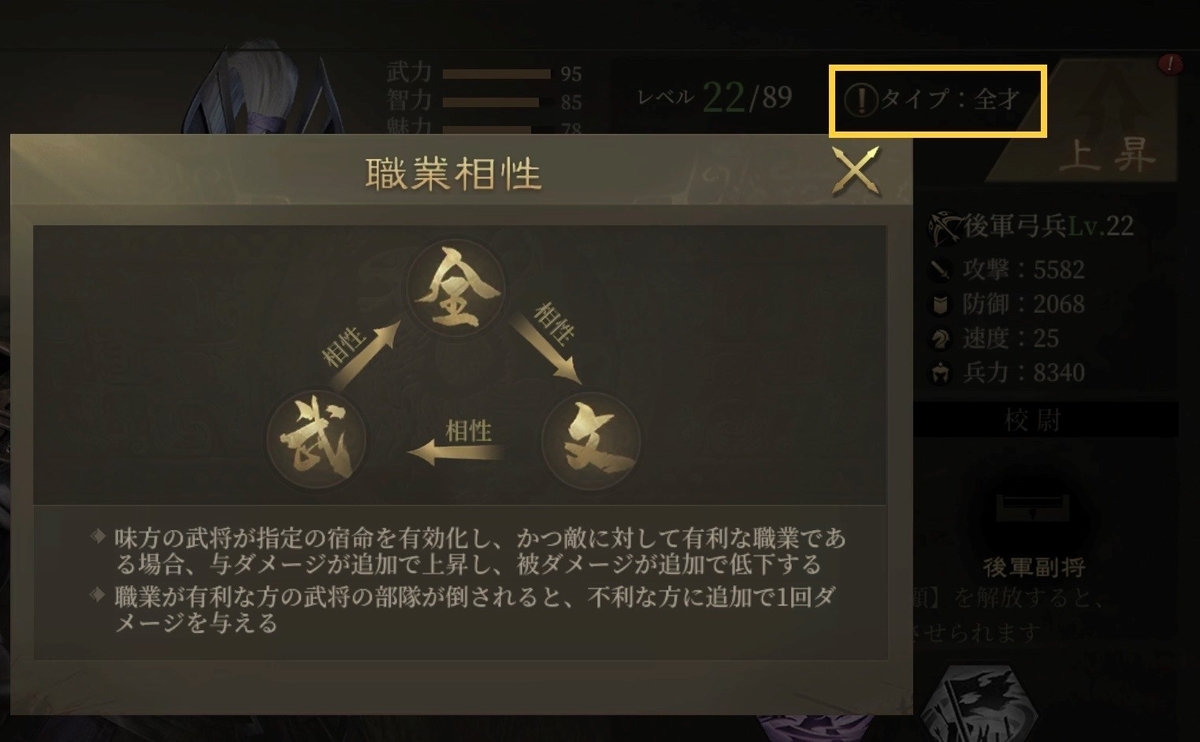1200x742 pixels.
Task: Close the 職業相性 dialog with the X
Action: coord(856,170)
